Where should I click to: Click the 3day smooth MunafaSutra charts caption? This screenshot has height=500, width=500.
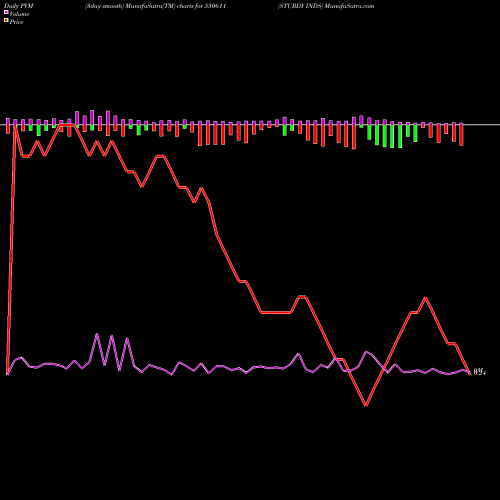155,6
